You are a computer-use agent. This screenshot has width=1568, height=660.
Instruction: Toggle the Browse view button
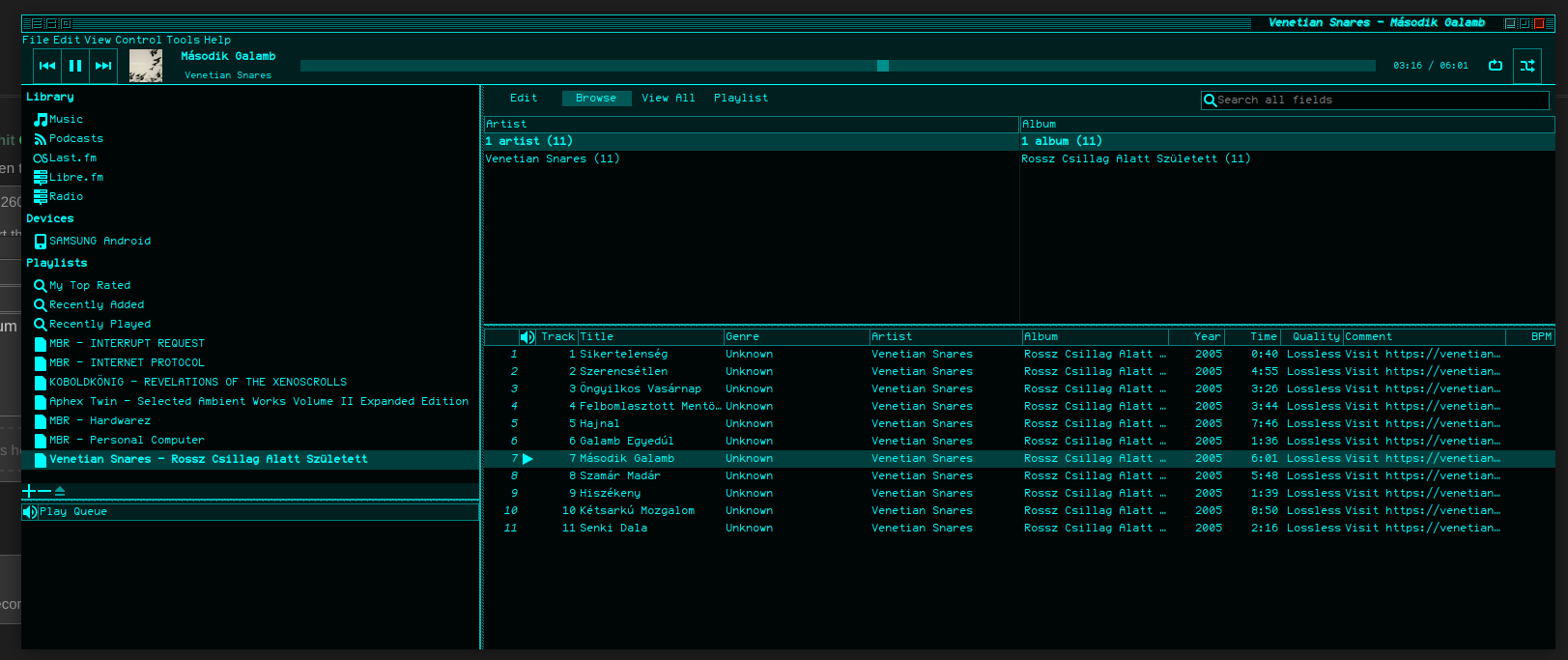[596, 99]
